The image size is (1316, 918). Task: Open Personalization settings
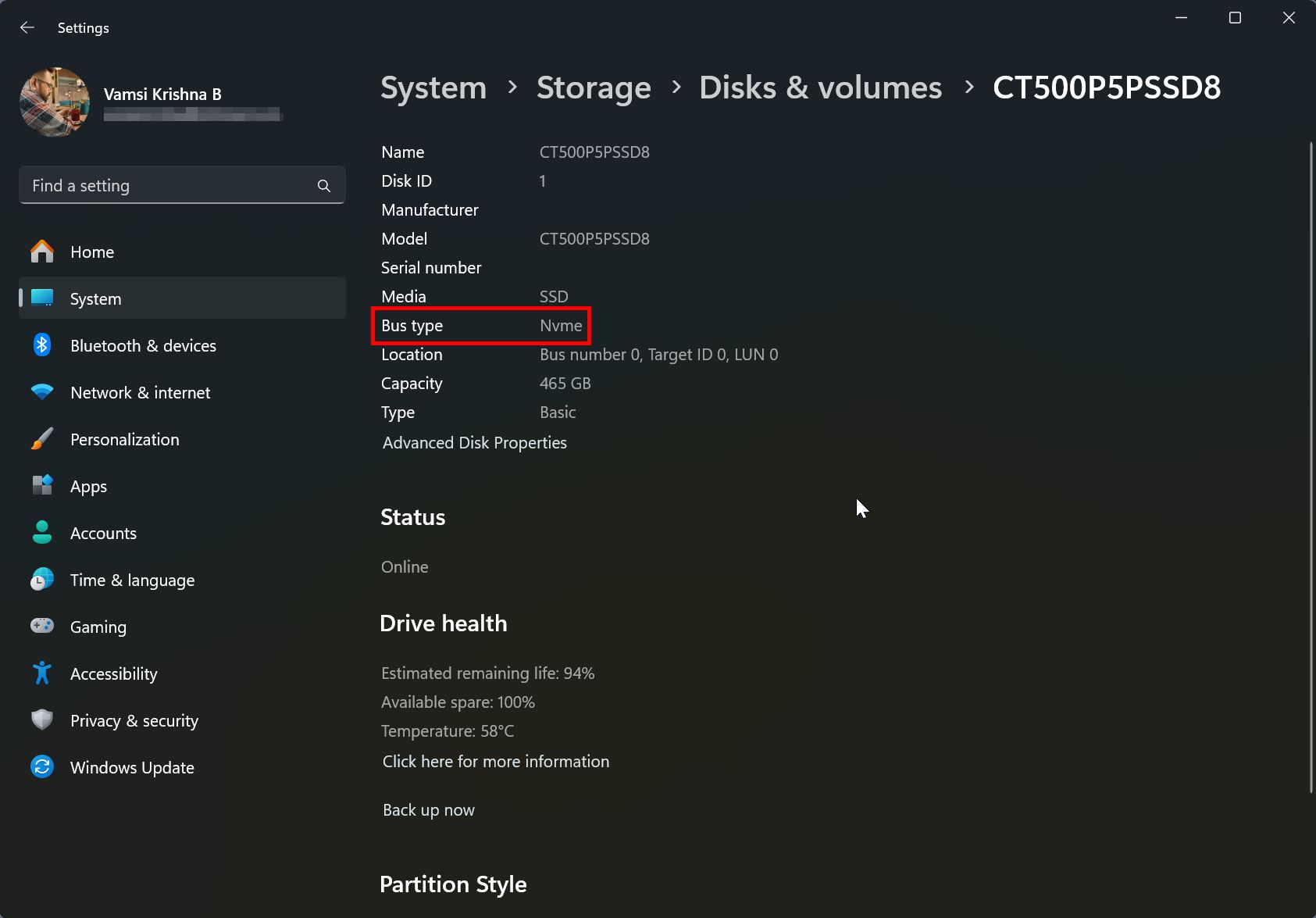(x=182, y=439)
